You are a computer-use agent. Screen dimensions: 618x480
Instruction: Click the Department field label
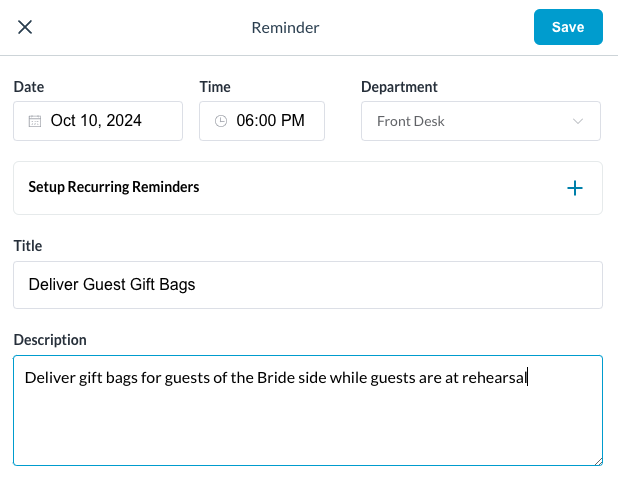click(399, 87)
